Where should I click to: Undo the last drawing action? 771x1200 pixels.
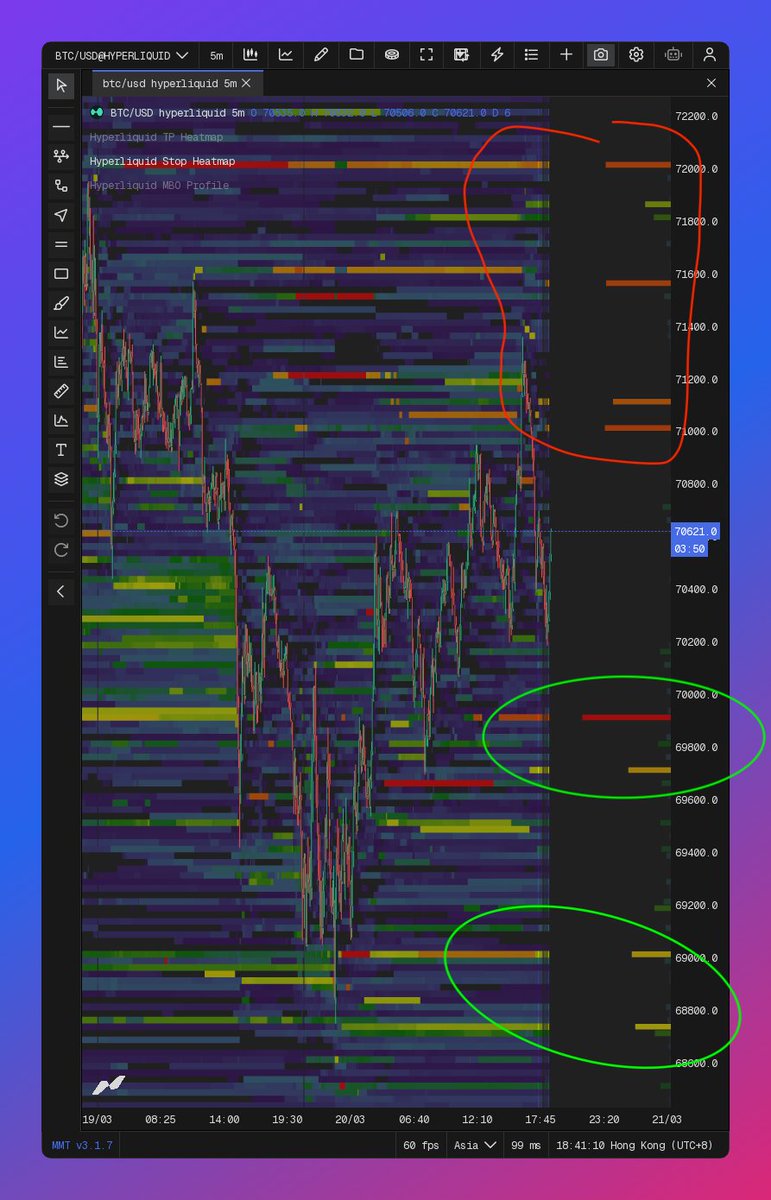click(x=61, y=520)
